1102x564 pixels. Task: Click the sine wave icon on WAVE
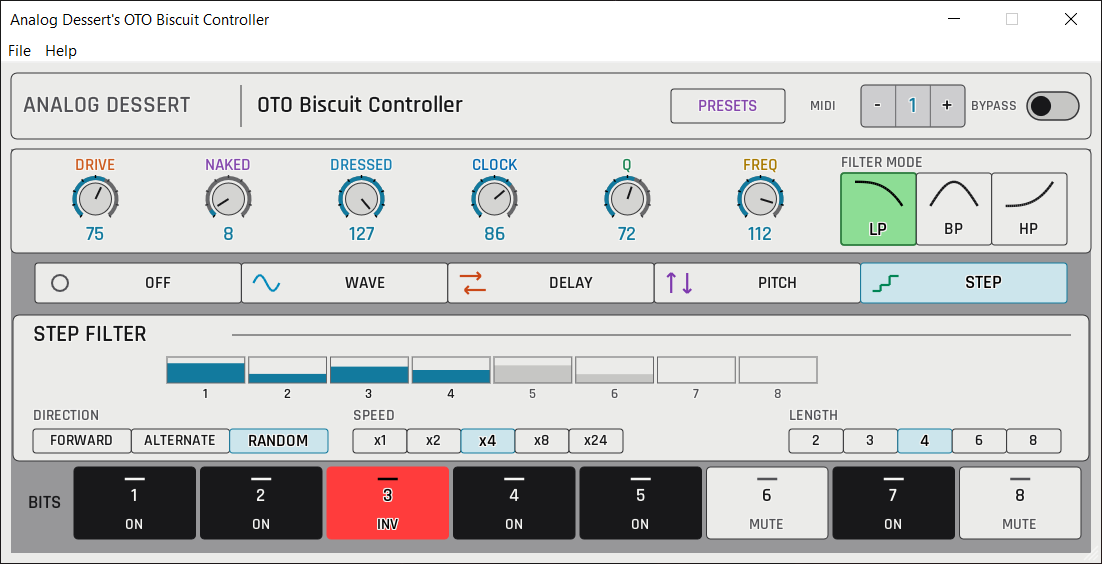[266, 283]
